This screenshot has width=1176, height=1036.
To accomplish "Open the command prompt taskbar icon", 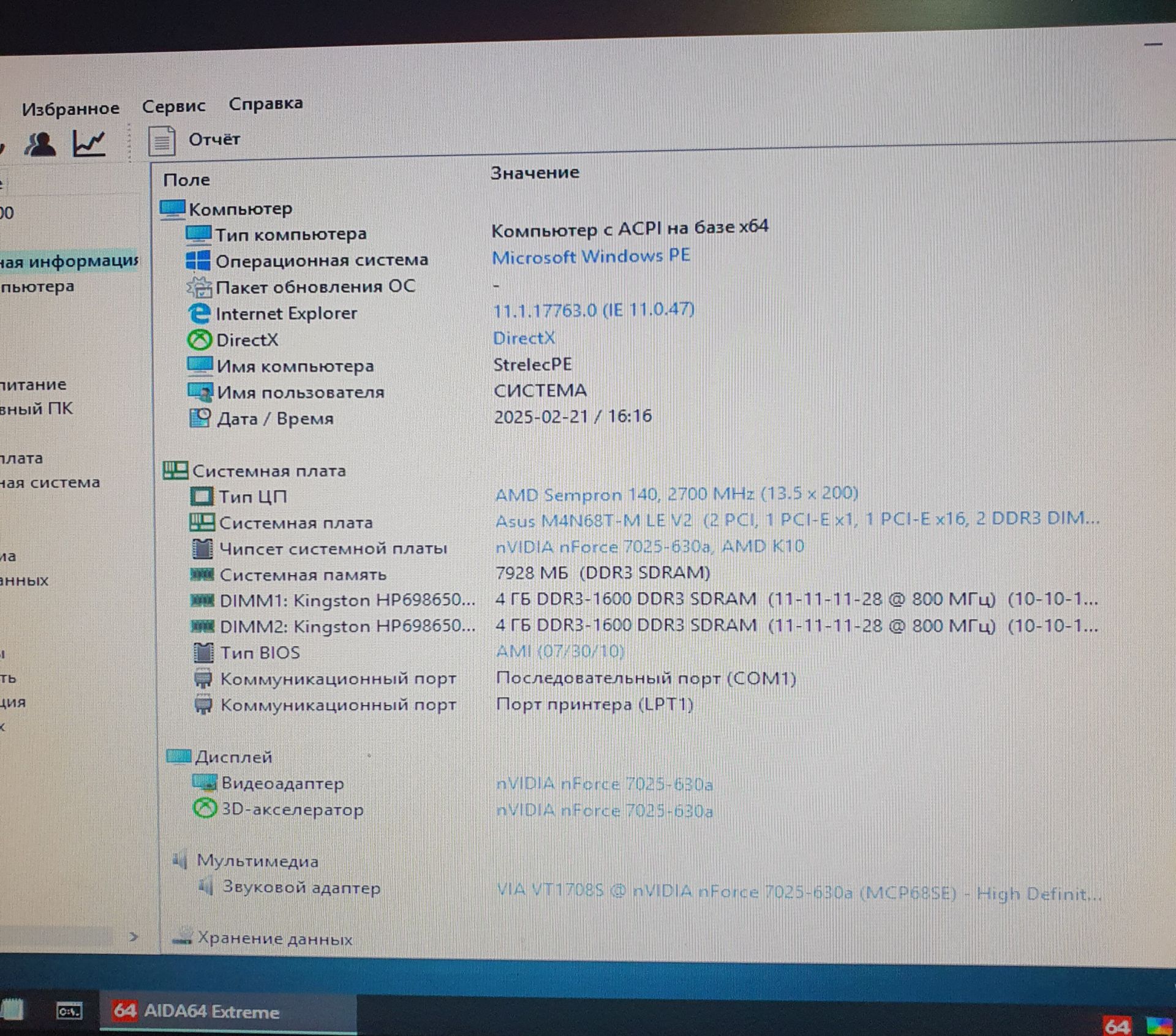I will [x=69, y=1012].
